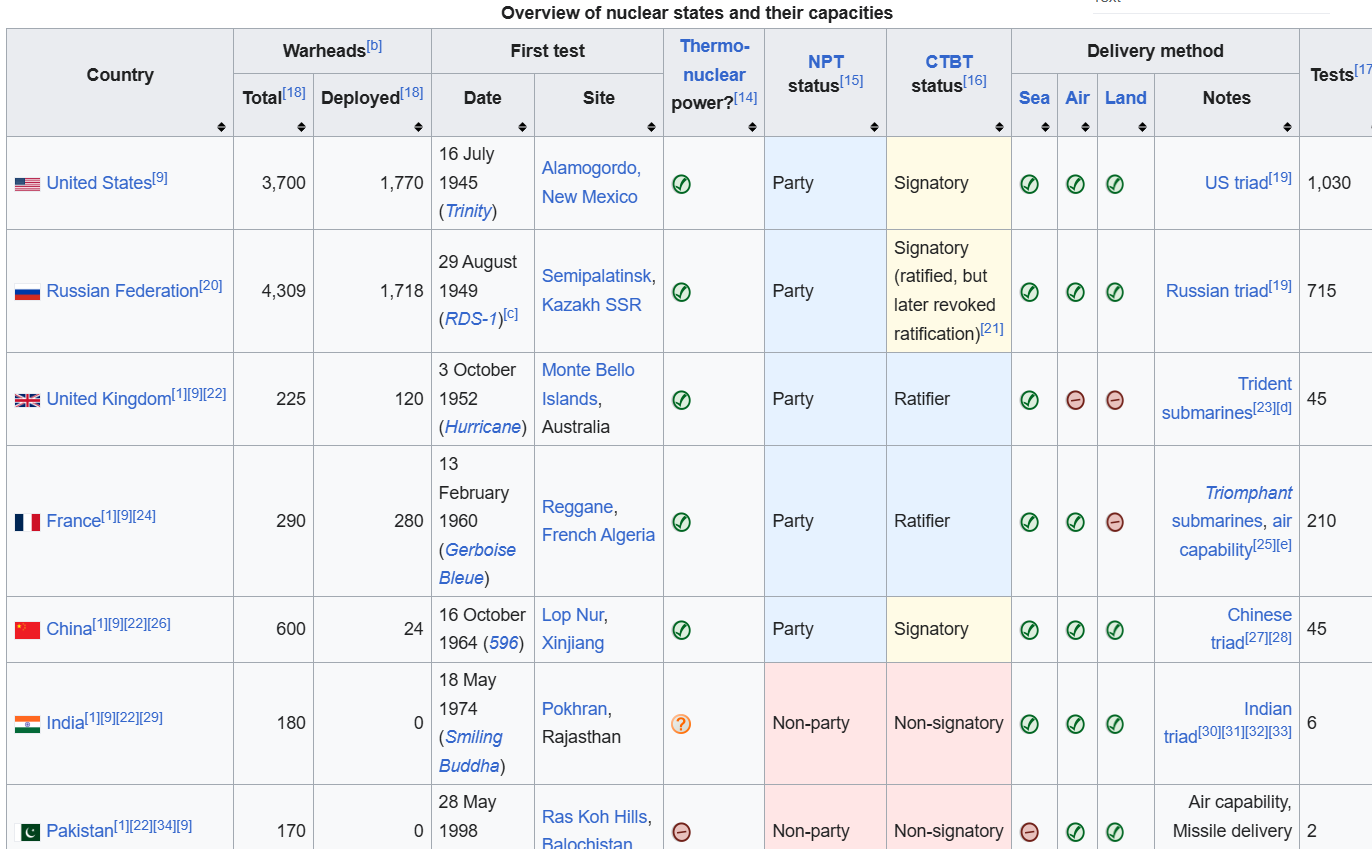Screen dimensions: 1372x849
Task: Sort by Air delivery column arrows
Action: 1085,127
